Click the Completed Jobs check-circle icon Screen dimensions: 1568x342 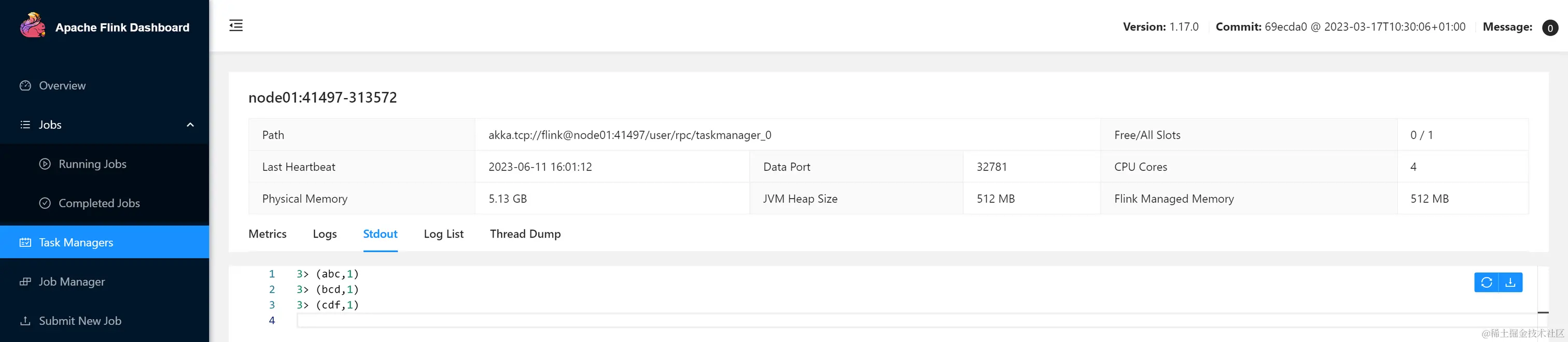[45, 203]
